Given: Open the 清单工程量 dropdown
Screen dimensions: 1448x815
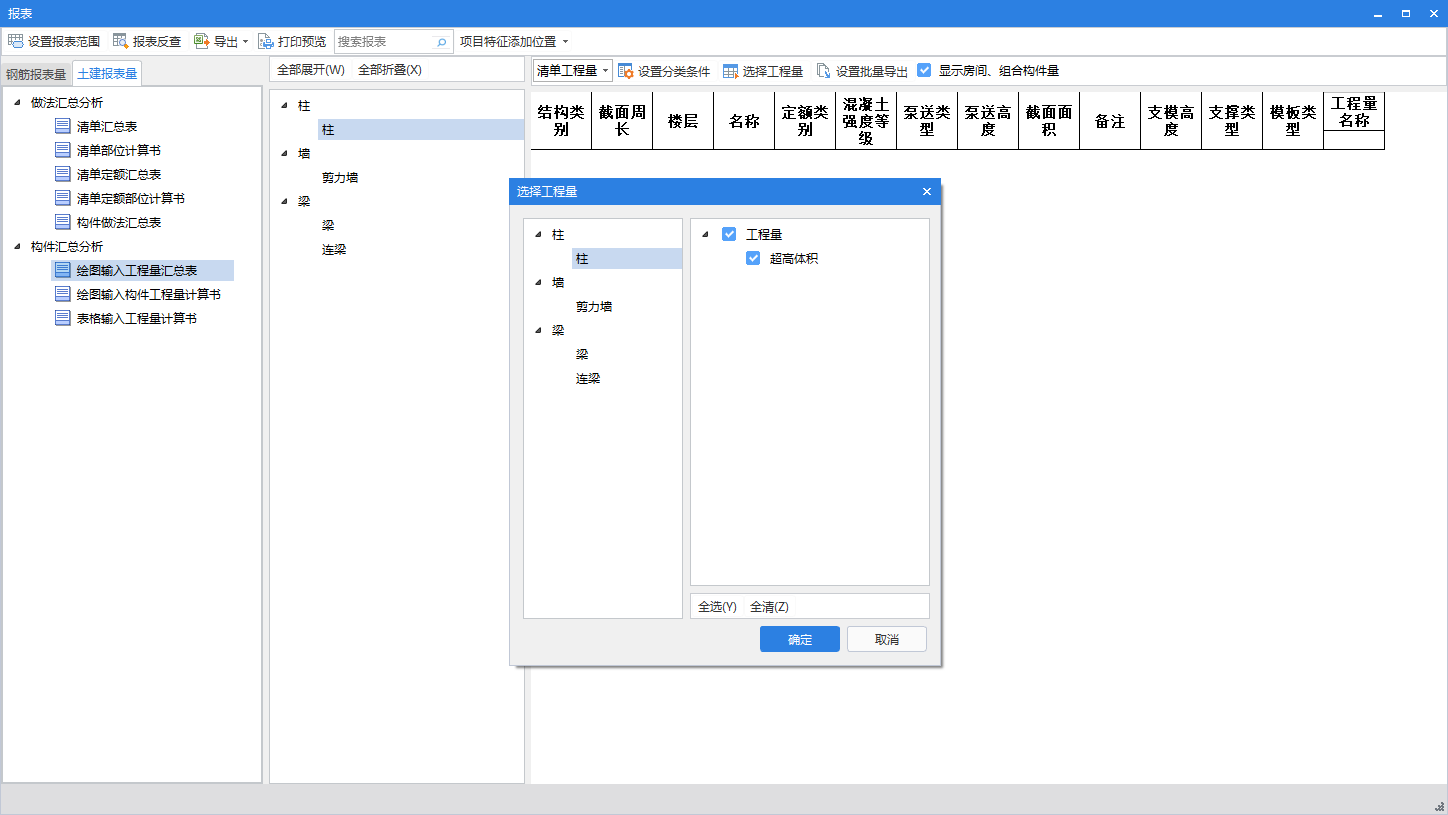Looking at the screenshot, I should click(x=606, y=71).
